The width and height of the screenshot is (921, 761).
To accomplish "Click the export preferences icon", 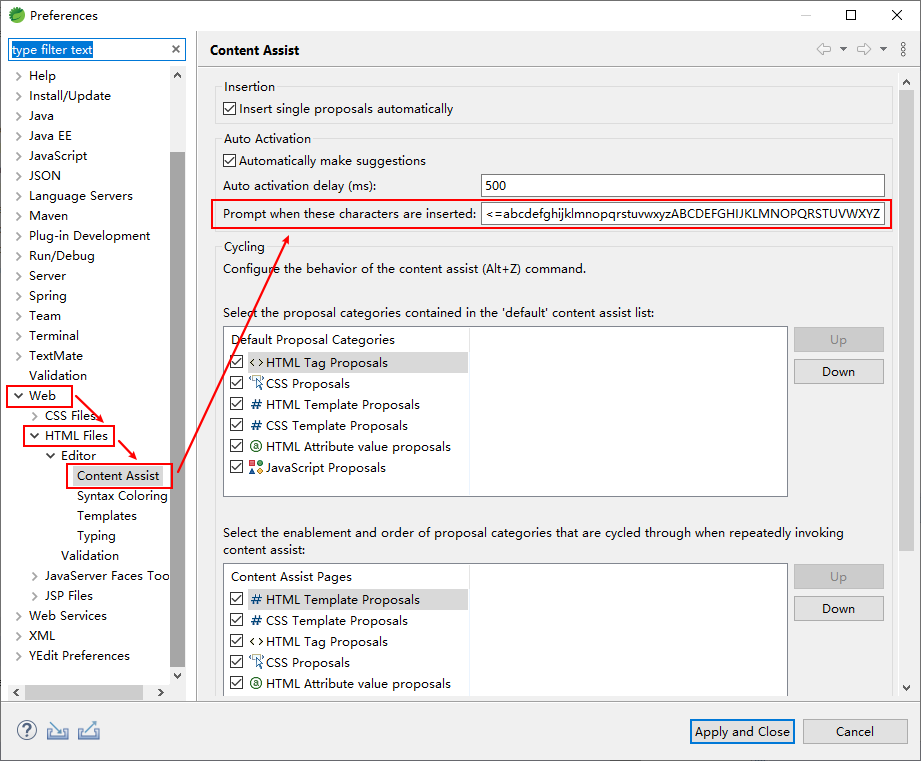I will pos(89,730).
